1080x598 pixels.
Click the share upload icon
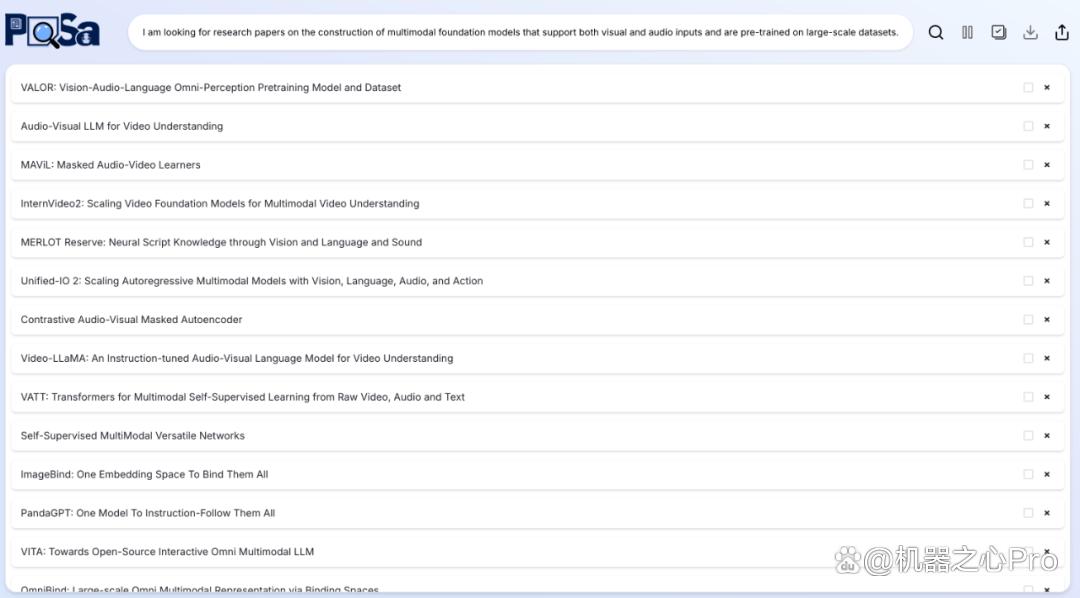tap(1061, 32)
